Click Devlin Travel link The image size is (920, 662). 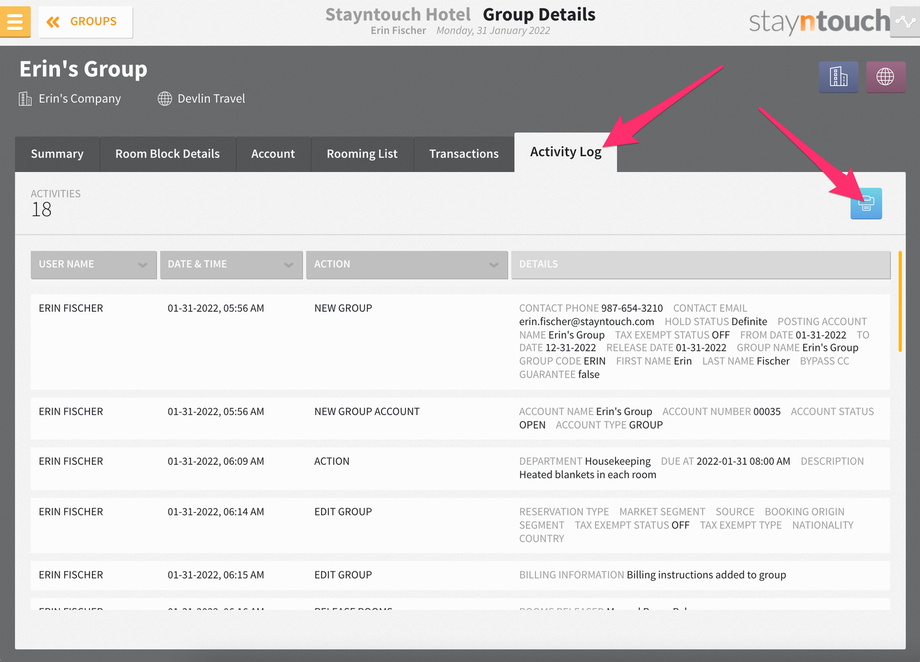[211, 99]
